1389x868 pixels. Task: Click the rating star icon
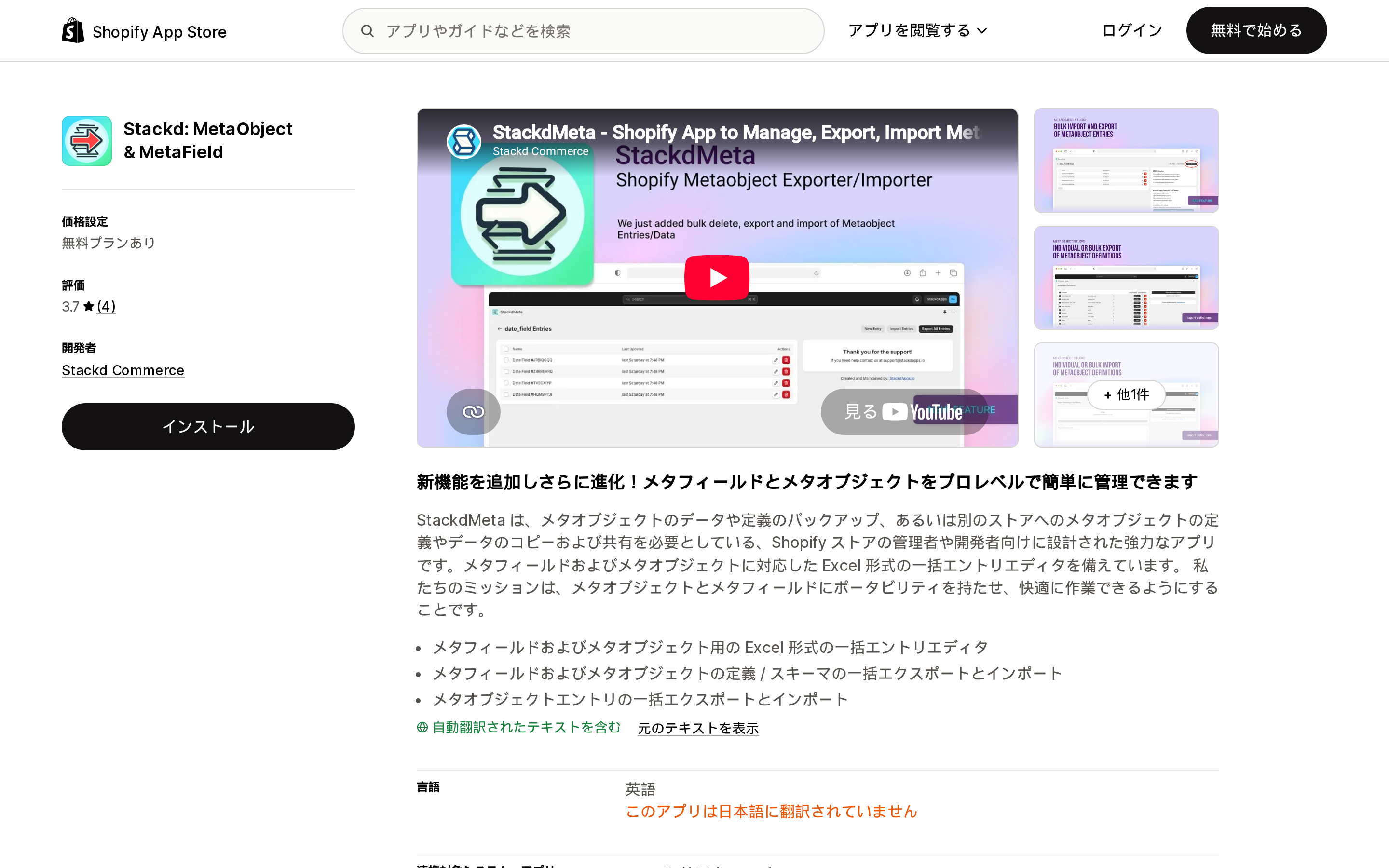(88, 306)
